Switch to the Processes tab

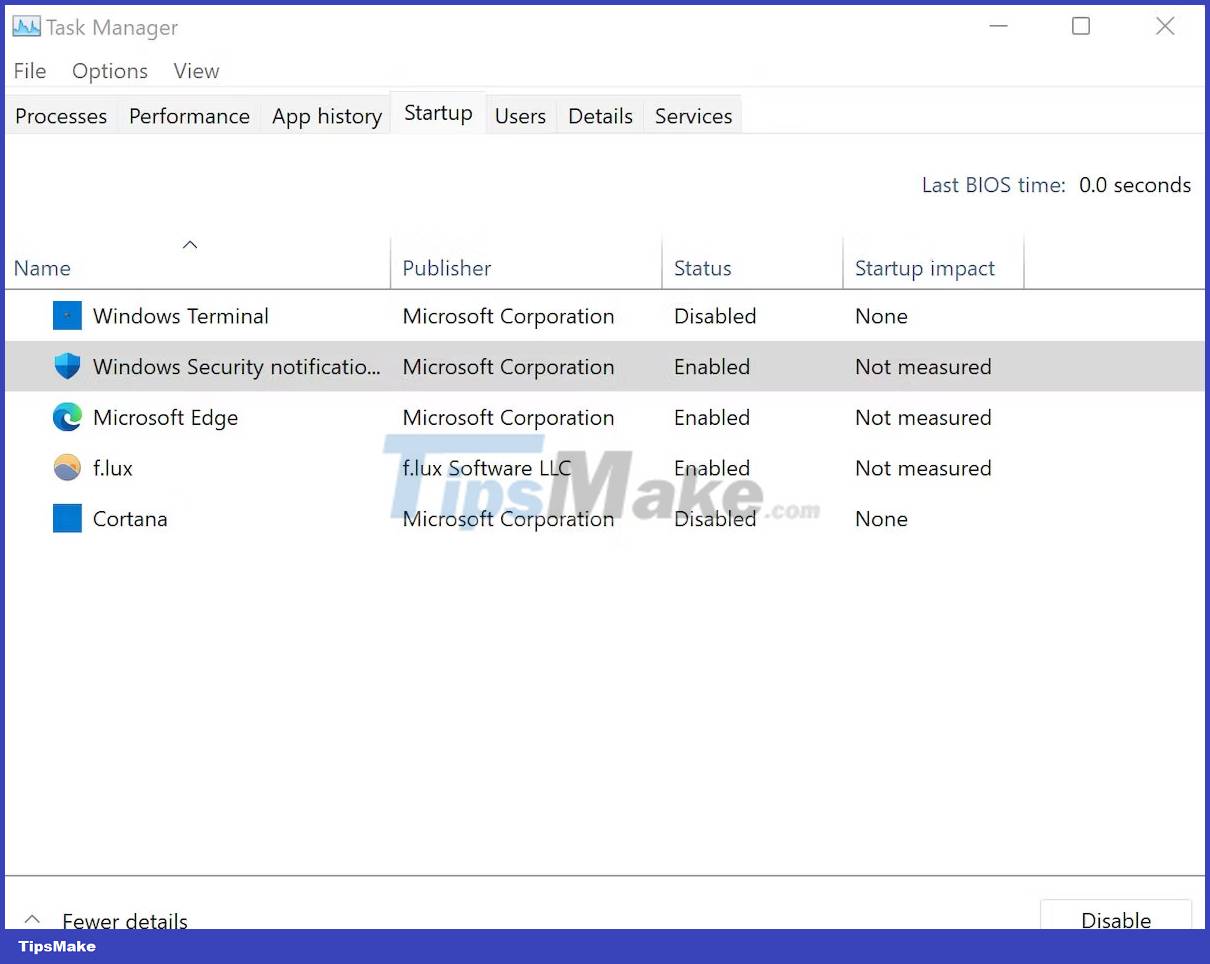(61, 116)
